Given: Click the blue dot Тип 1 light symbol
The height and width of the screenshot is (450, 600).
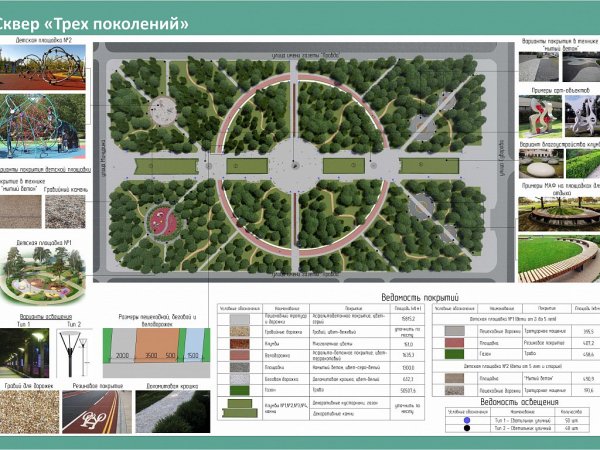Looking at the screenshot, I should click(467, 420).
